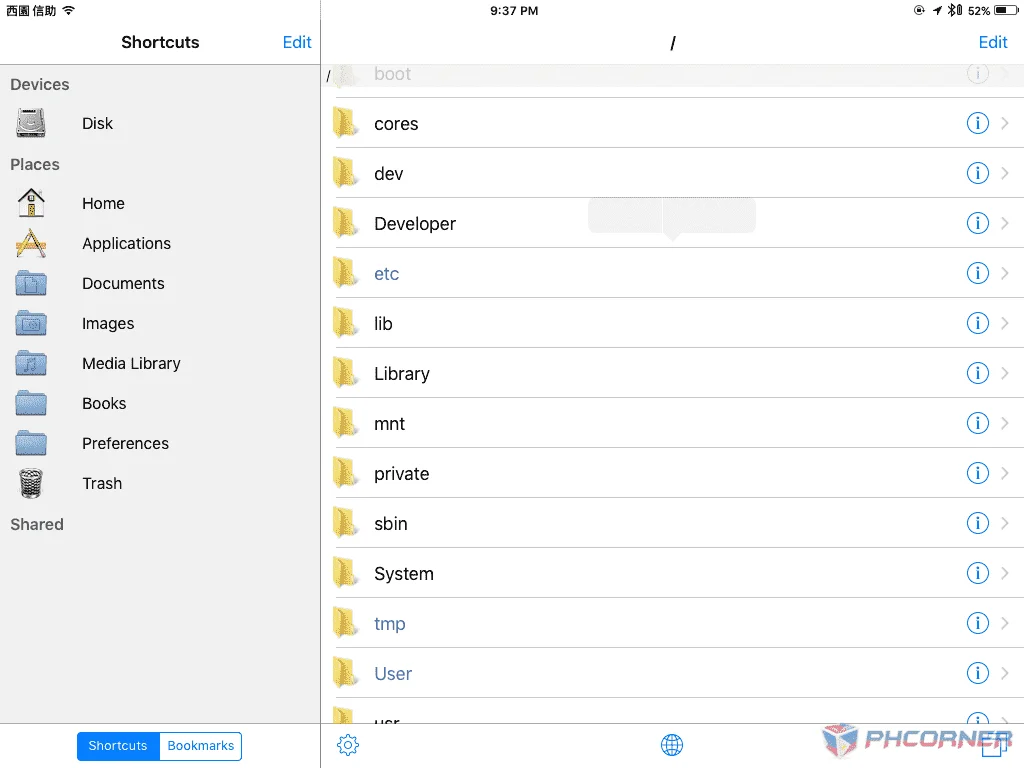Open the dev folder row

point(673,173)
